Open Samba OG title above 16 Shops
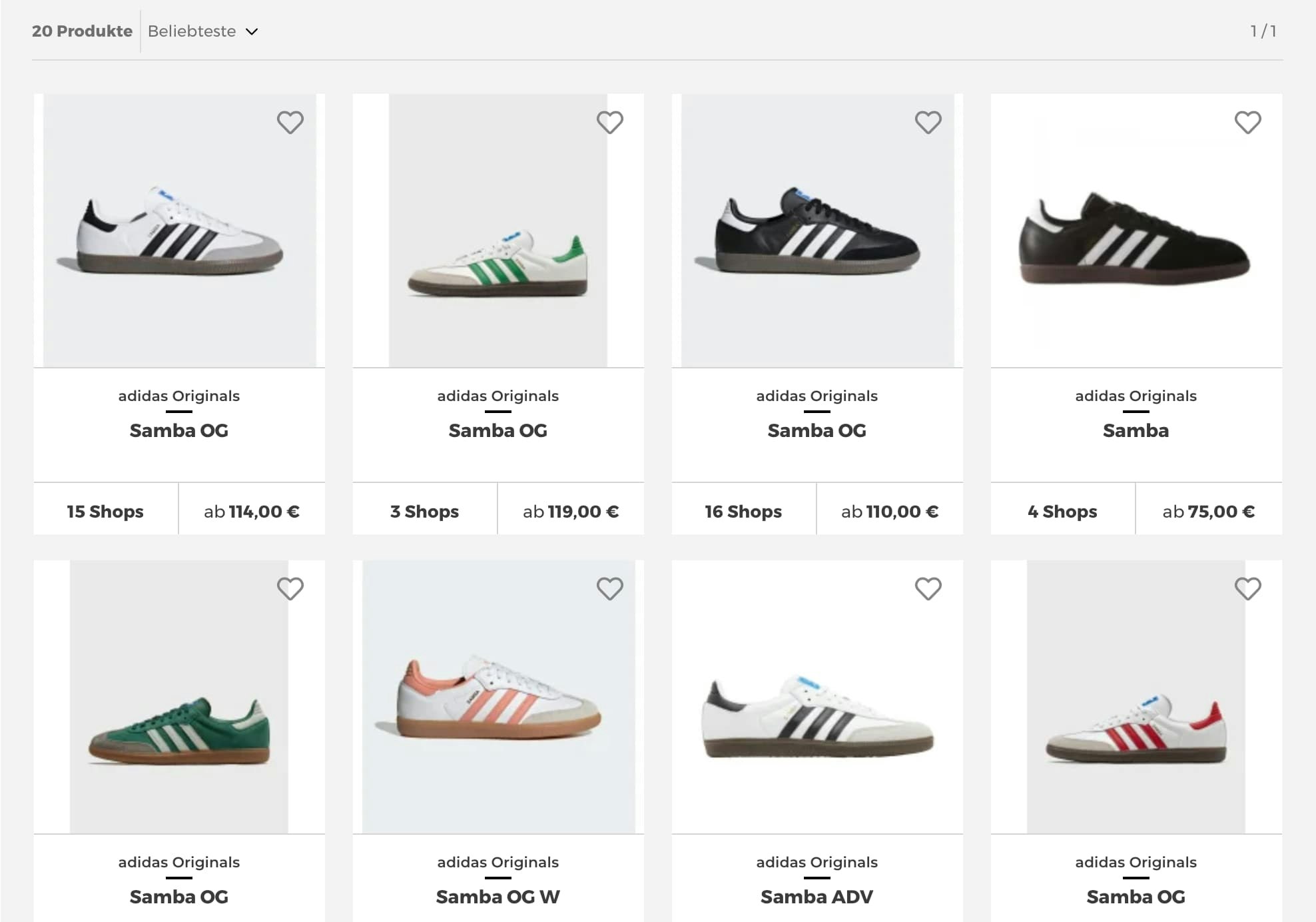 coord(817,431)
